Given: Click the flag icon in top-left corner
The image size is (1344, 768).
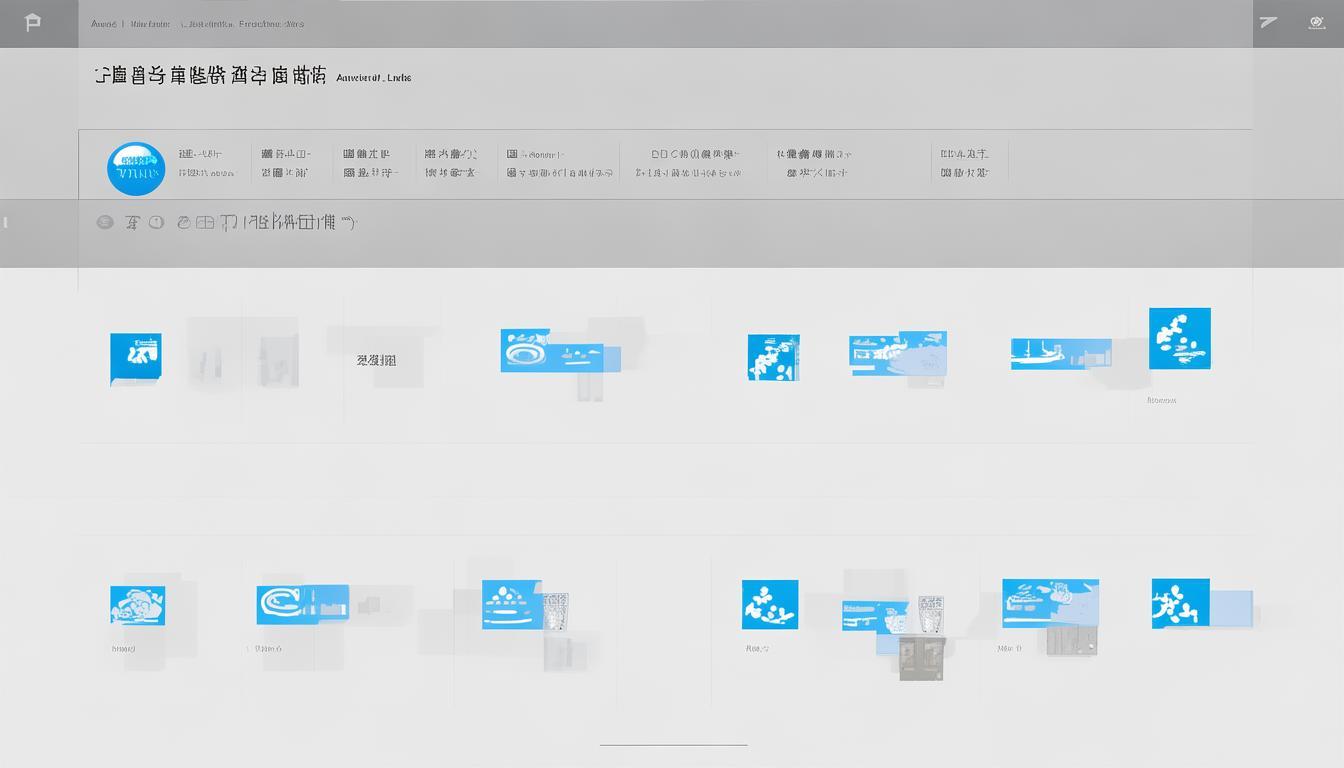Looking at the screenshot, I should [x=33, y=23].
